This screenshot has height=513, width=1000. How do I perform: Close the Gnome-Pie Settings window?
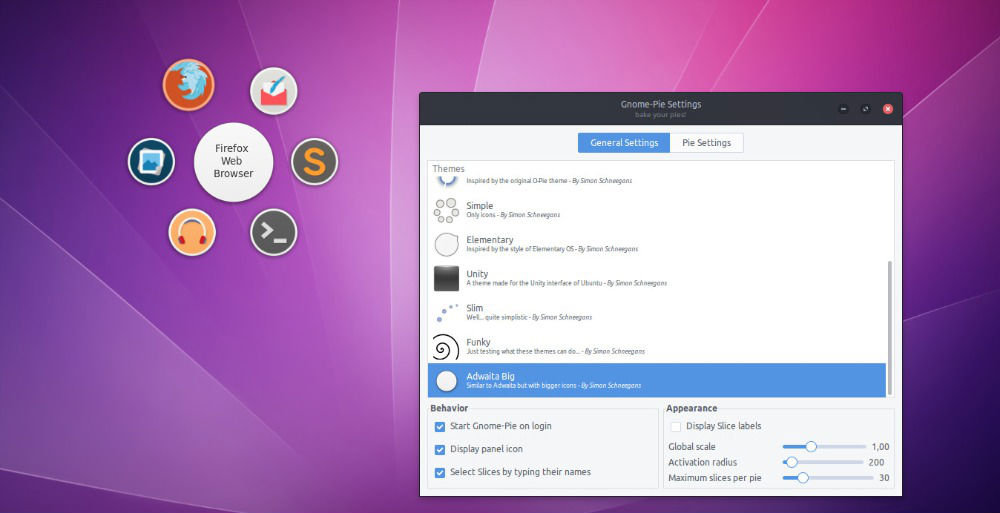[x=888, y=109]
